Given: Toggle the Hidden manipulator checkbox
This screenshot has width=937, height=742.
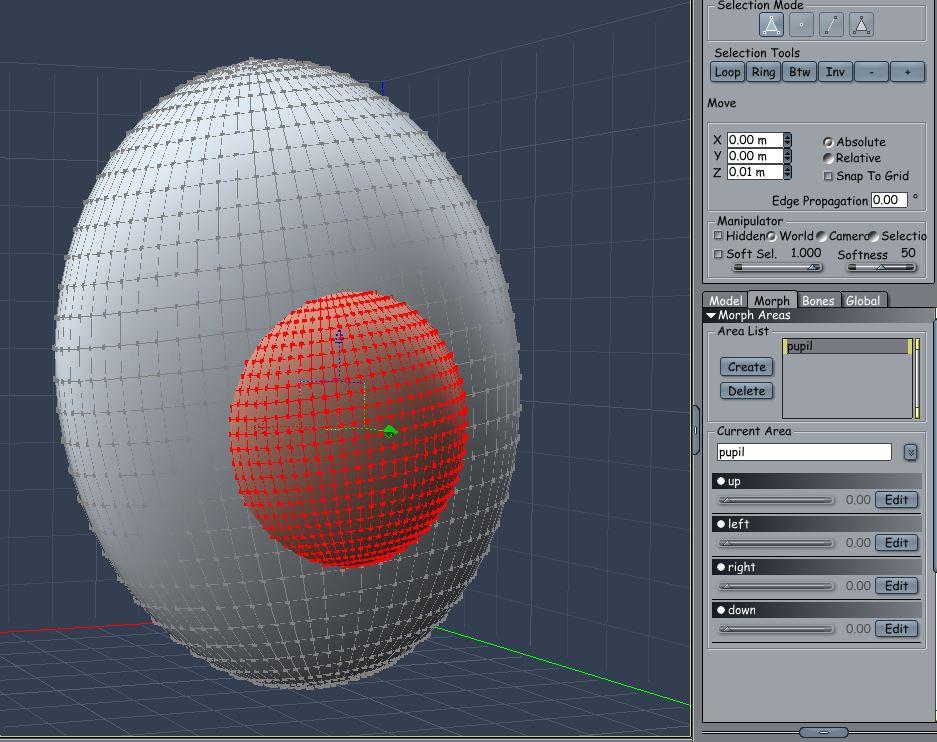Looking at the screenshot, I should (x=718, y=235).
